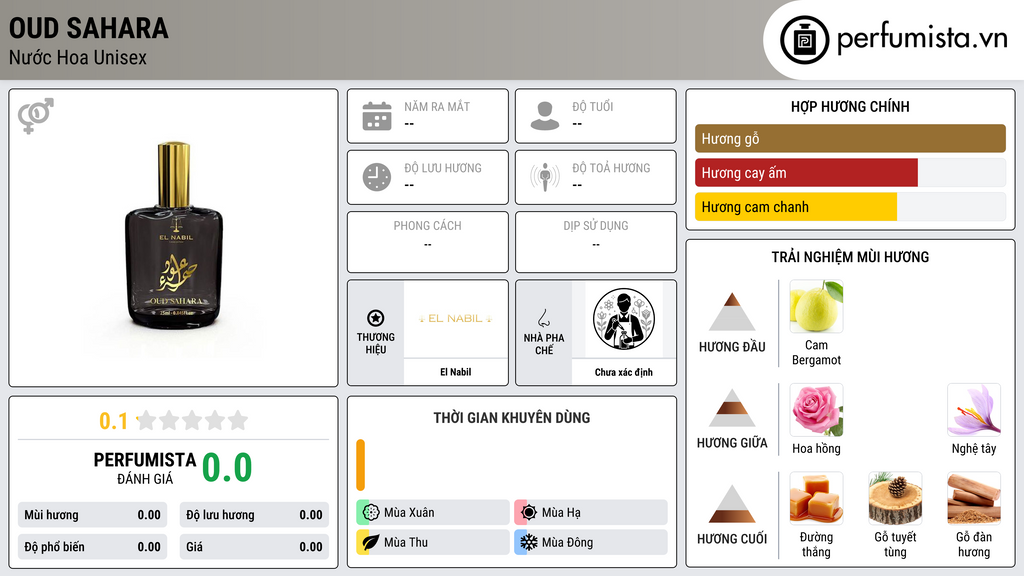Click the Hợp hương chính heading
Screen dimensions: 1024x576
[x=850, y=106]
